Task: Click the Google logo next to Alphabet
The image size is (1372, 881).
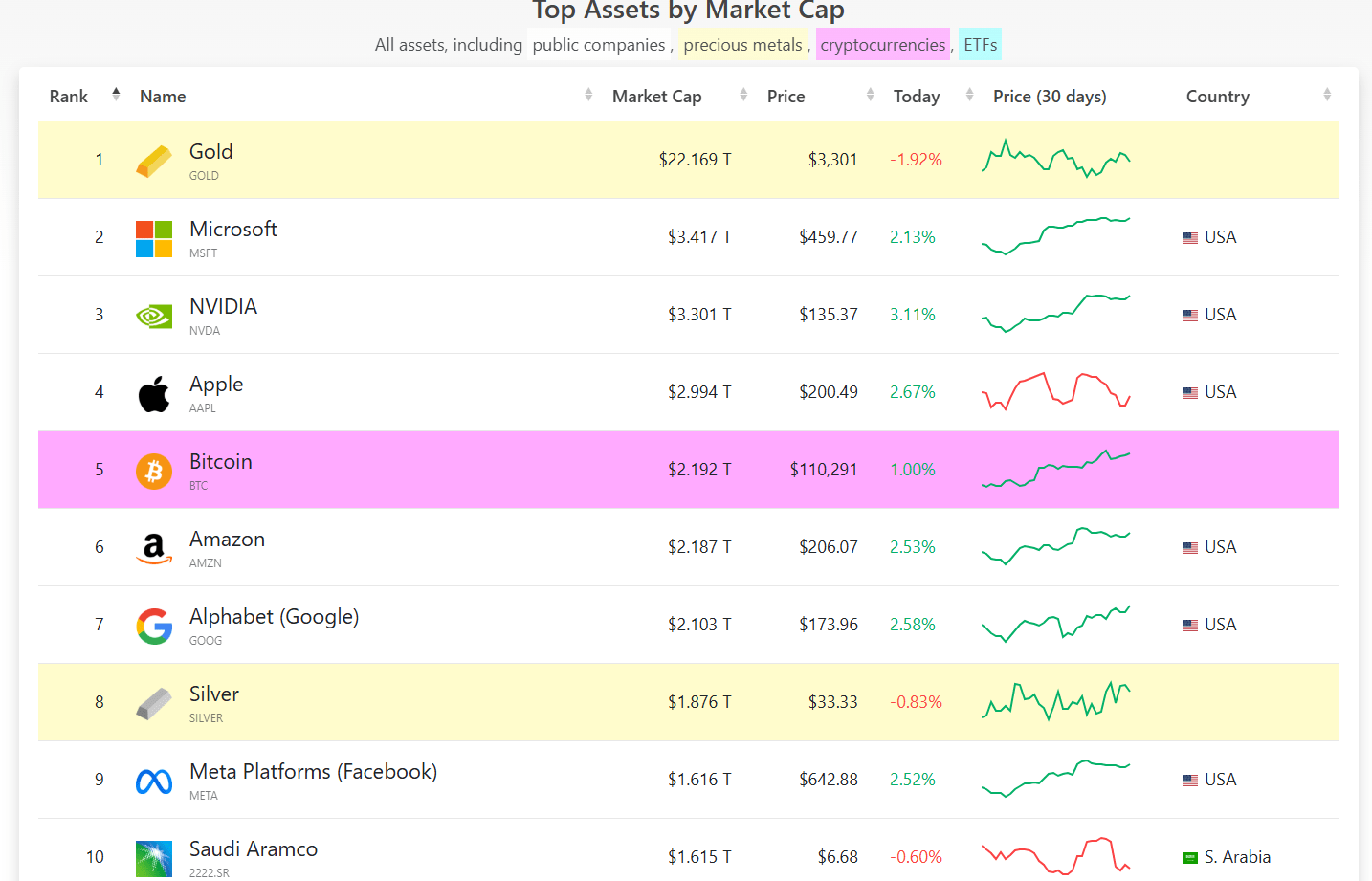Action: [x=153, y=626]
